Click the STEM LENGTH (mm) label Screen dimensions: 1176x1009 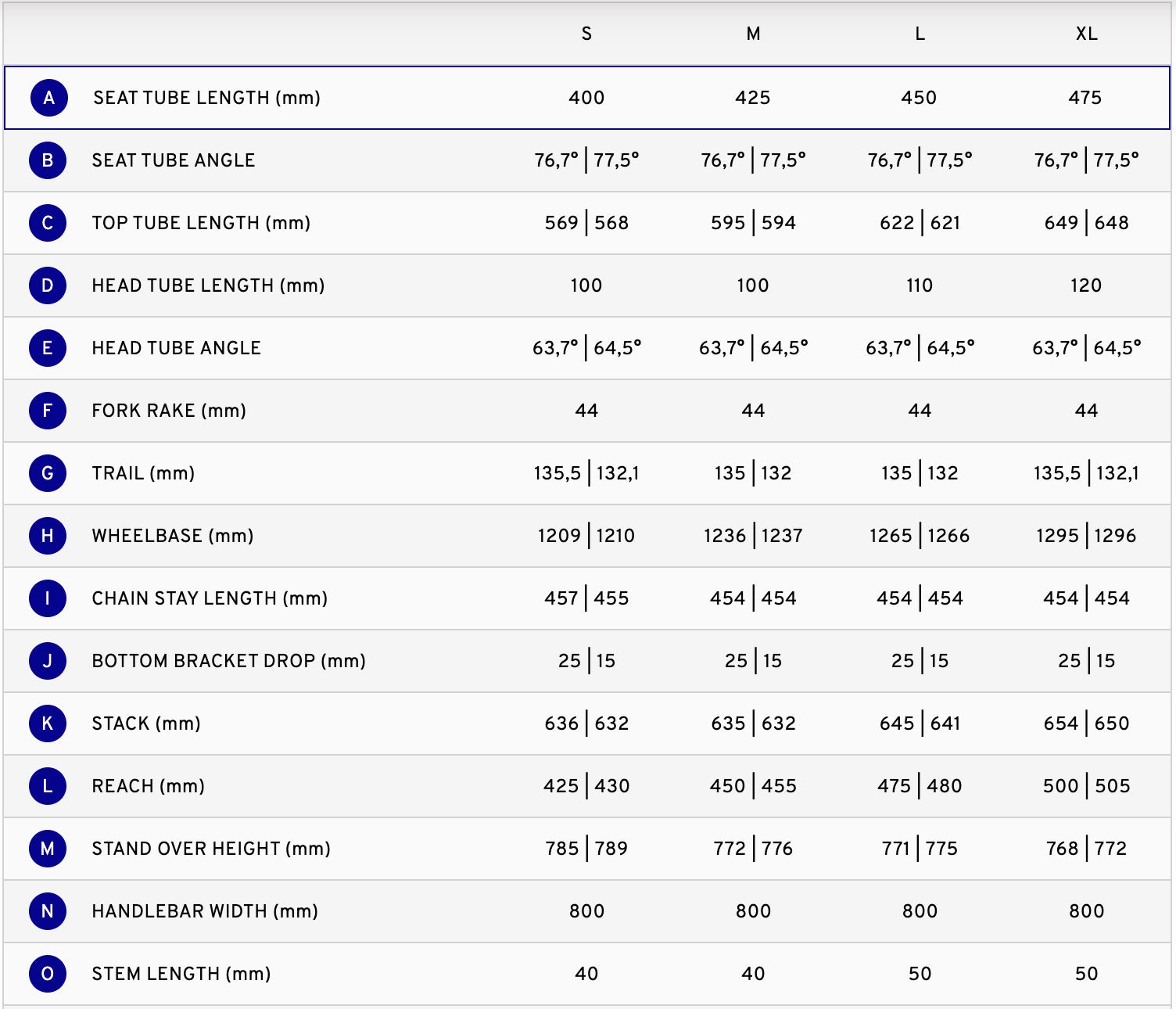pyautogui.click(x=181, y=974)
